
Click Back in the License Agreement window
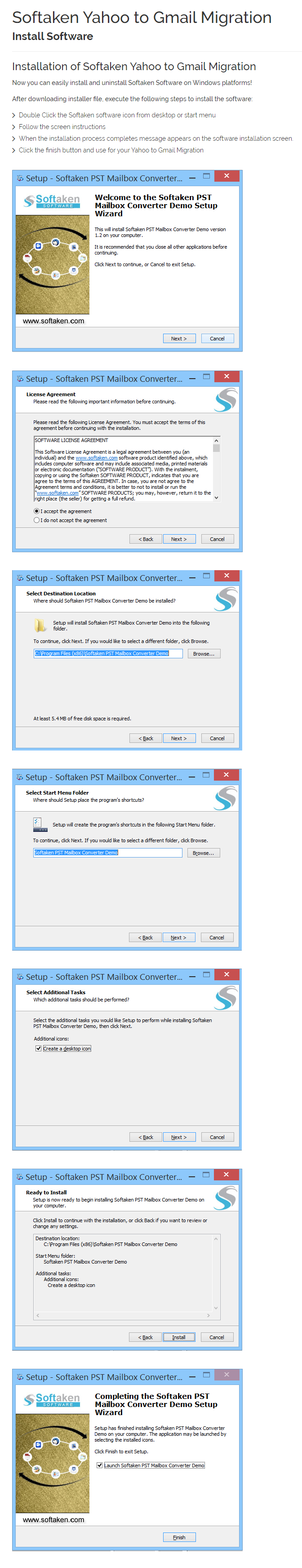[x=146, y=539]
